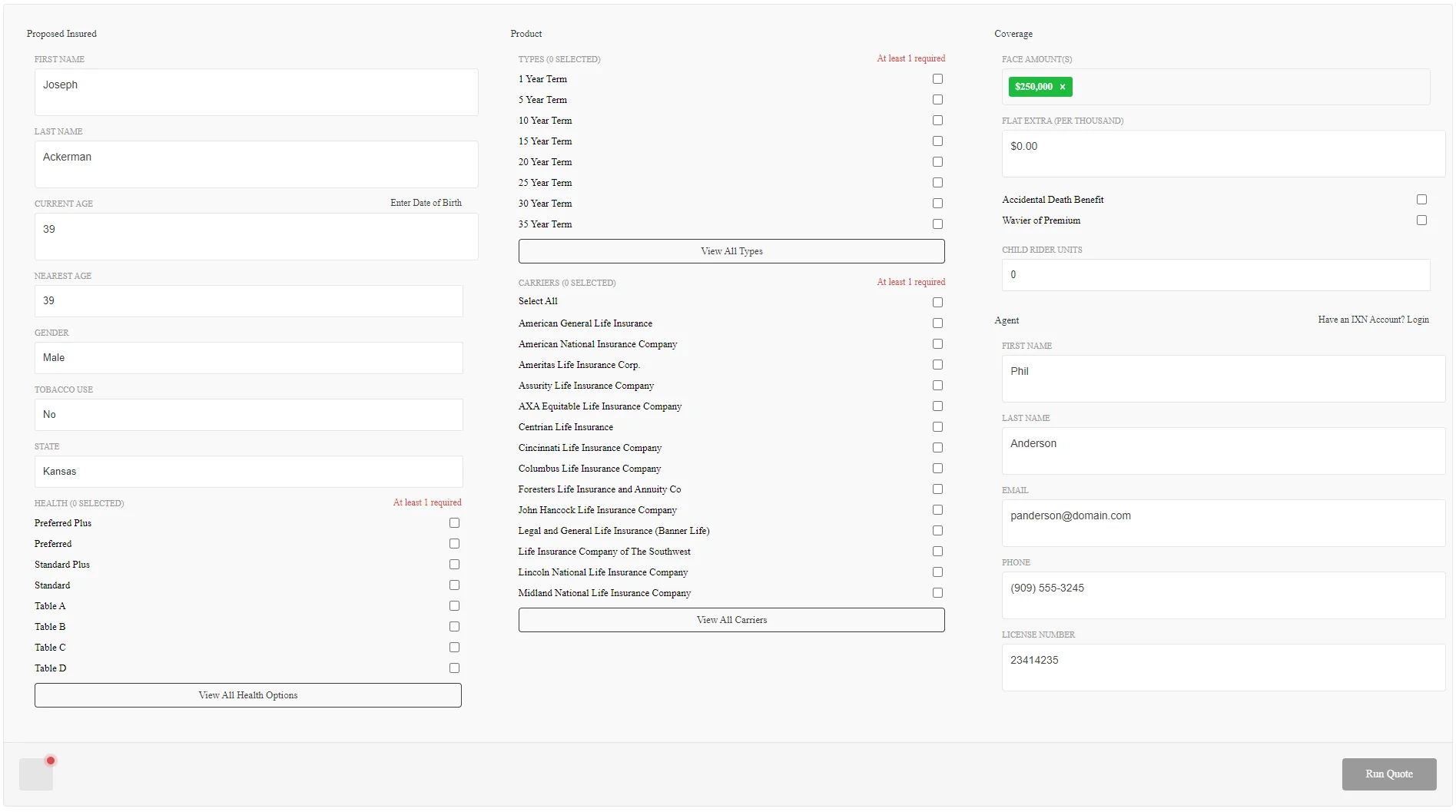Click the Enter Date of Birth link
Viewport: 1456px width, 812px height.
click(x=426, y=204)
